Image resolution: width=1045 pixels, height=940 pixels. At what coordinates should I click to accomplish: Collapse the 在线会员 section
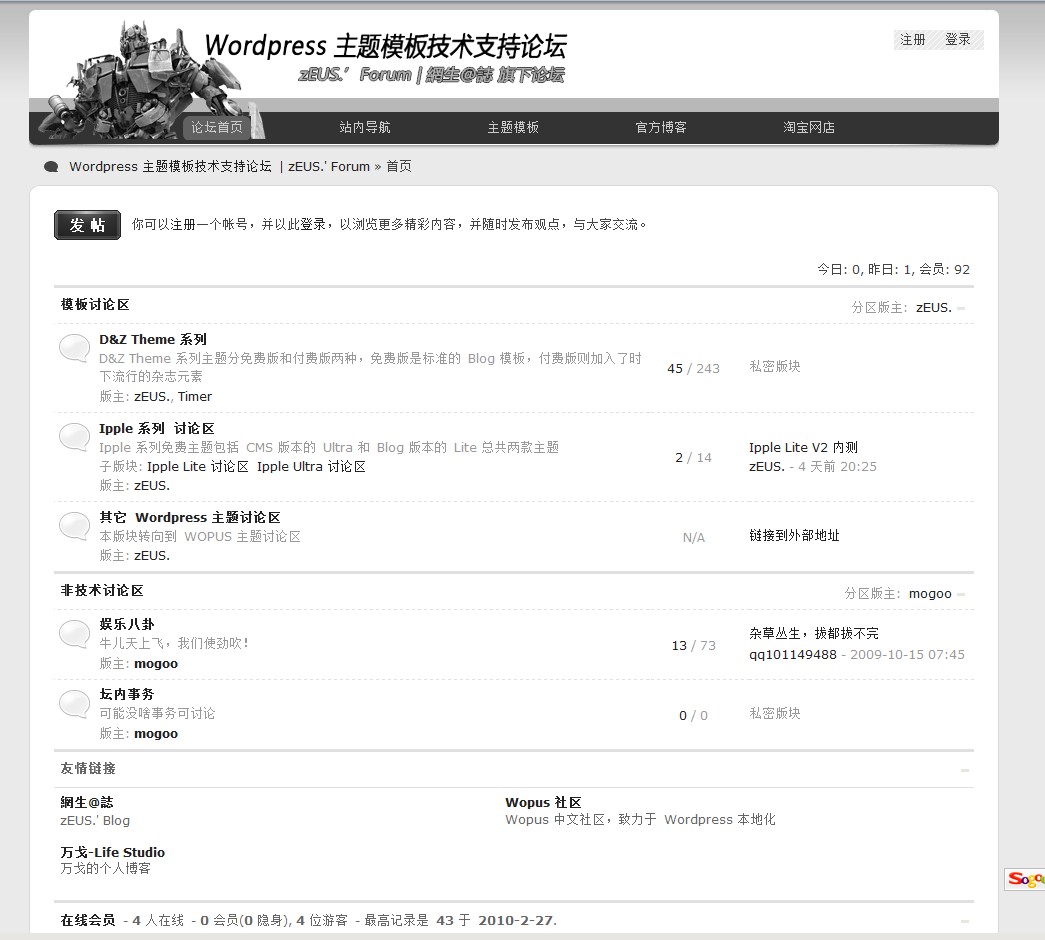(x=964, y=921)
